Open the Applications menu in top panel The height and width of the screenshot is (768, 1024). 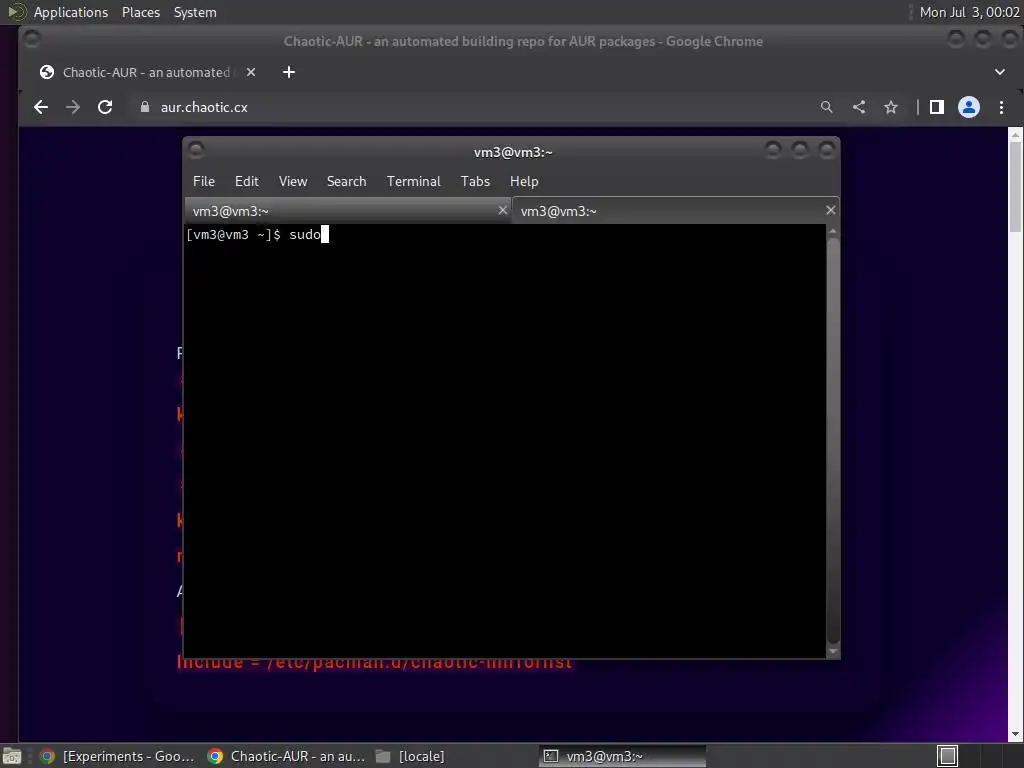pyautogui.click(x=71, y=12)
